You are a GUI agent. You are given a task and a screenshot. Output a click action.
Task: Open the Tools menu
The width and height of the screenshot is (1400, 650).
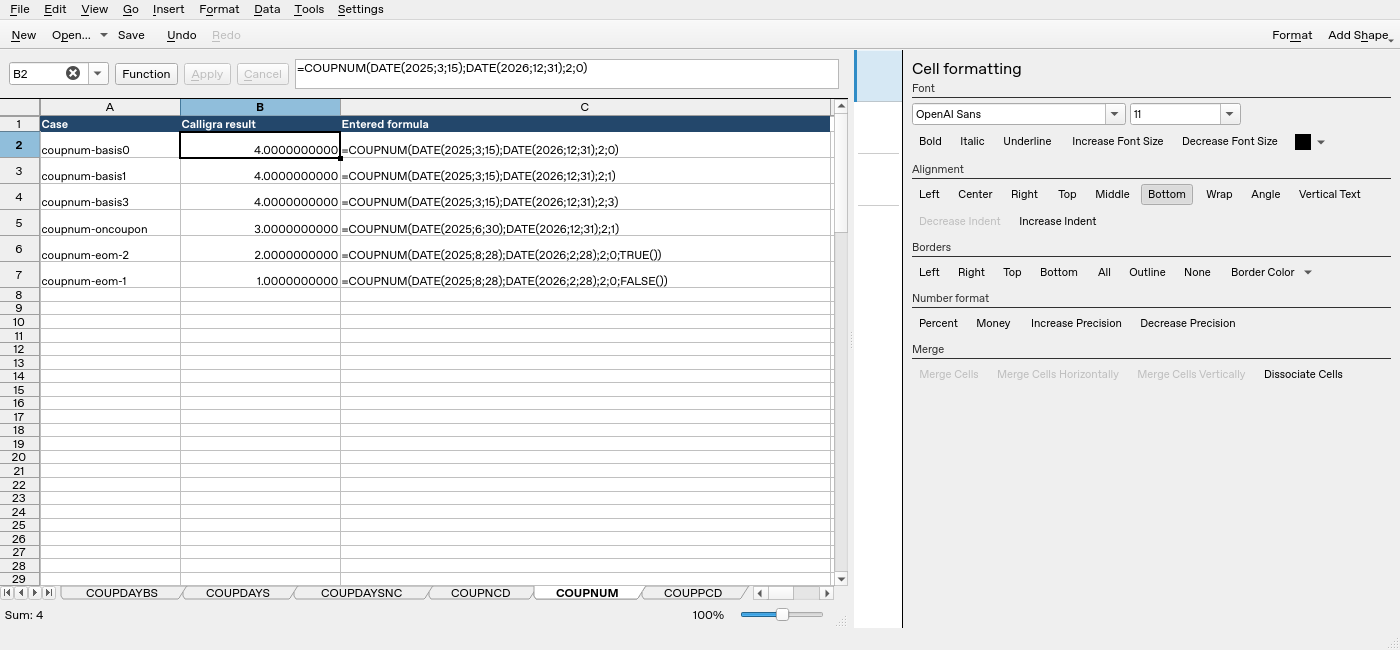[x=309, y=9]
